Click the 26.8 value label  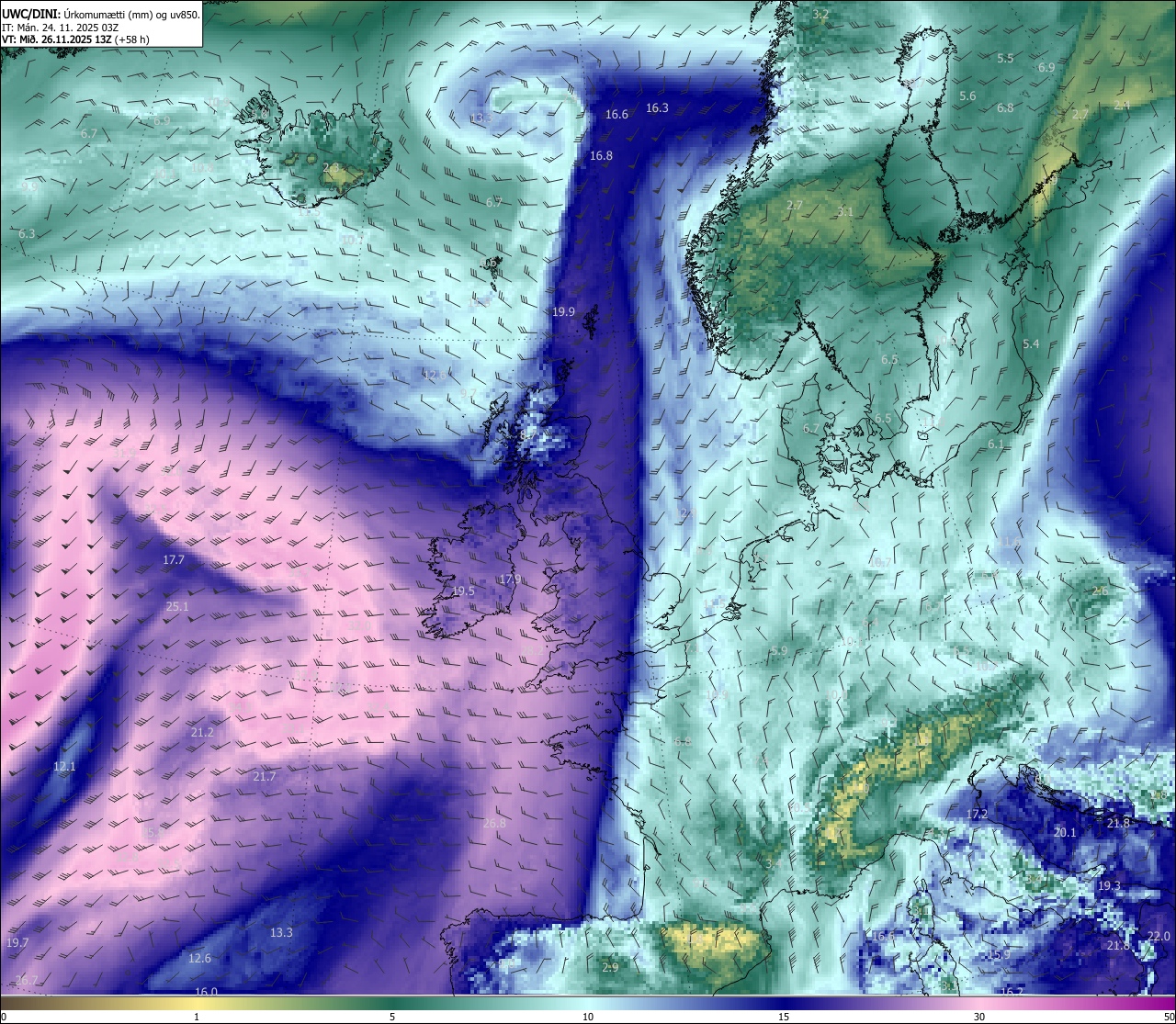pos(494,823)
